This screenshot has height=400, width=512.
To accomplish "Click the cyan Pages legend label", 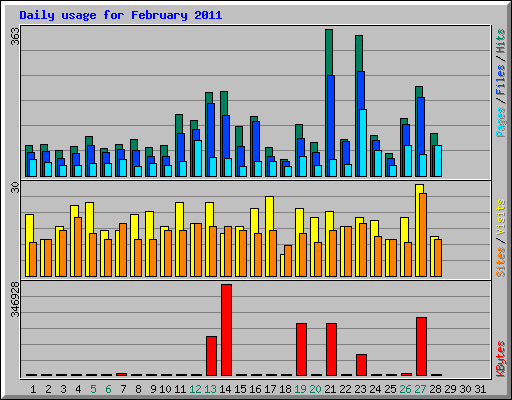I will (x=501, y=122).
